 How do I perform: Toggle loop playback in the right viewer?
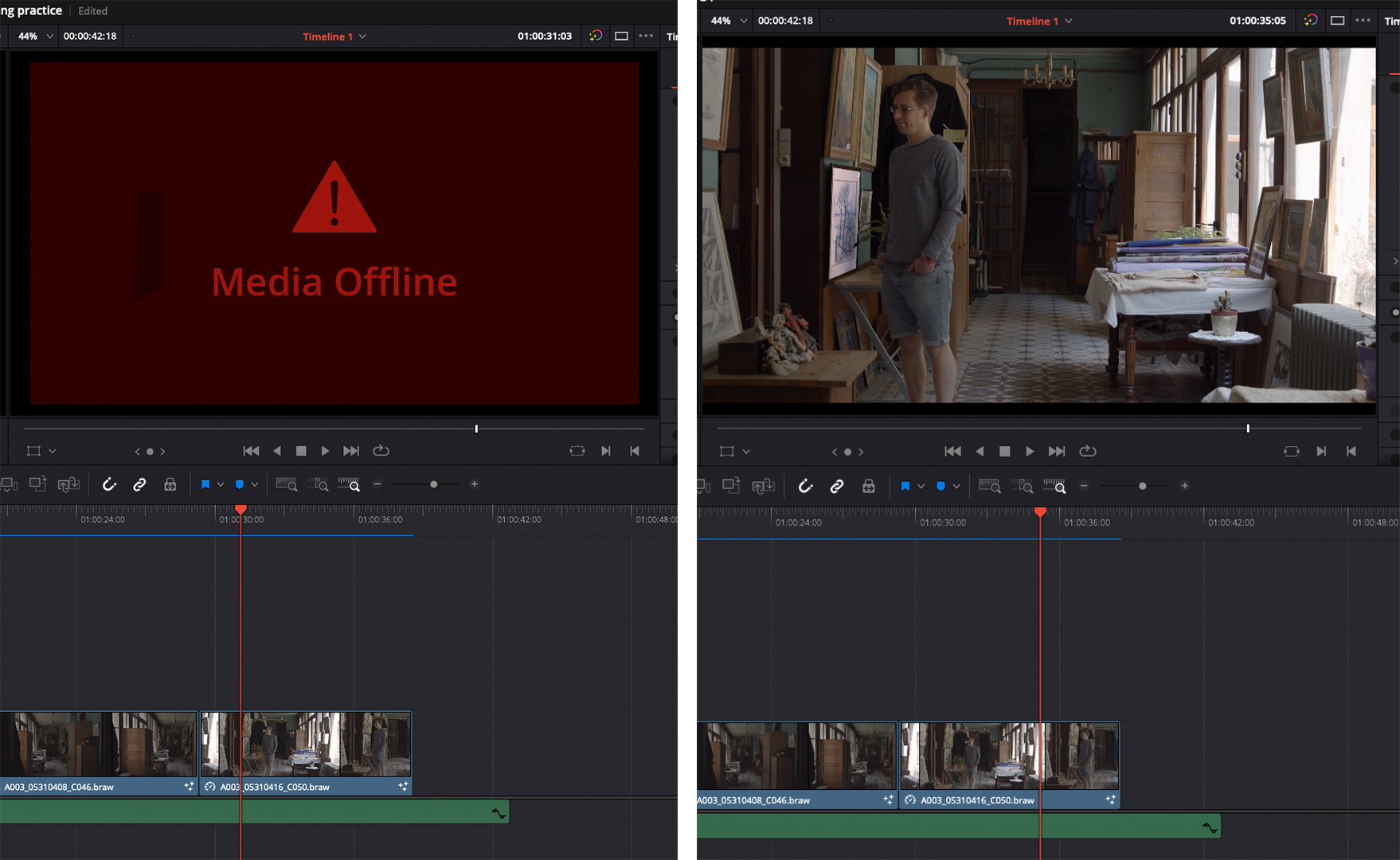point(1088,451)
